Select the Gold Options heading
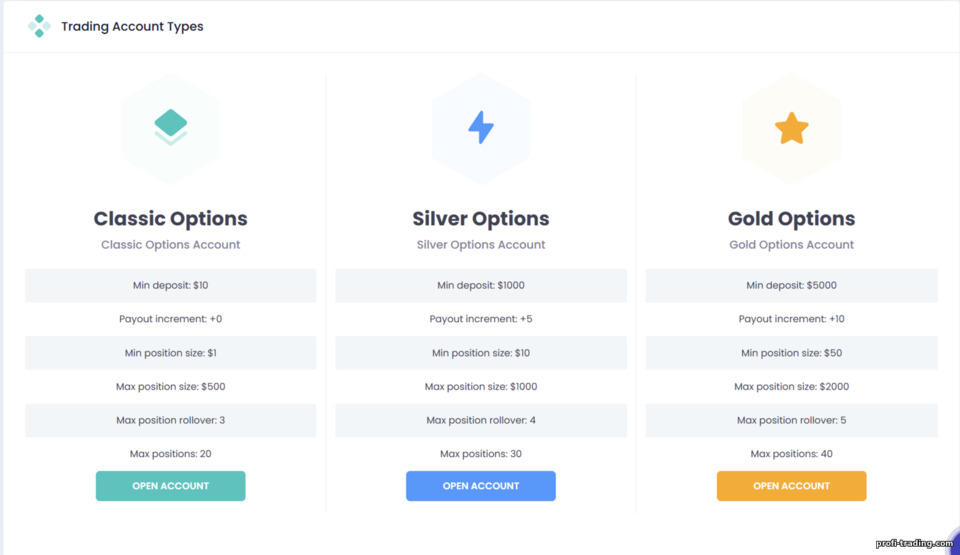Screen dimensions: 960x555 (x=791, y=219)
